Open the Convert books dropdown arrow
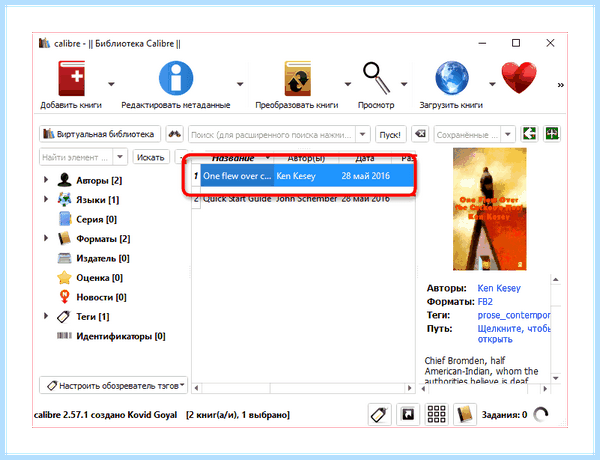Viewport: 600px width, 460px height. coord(347,84)
